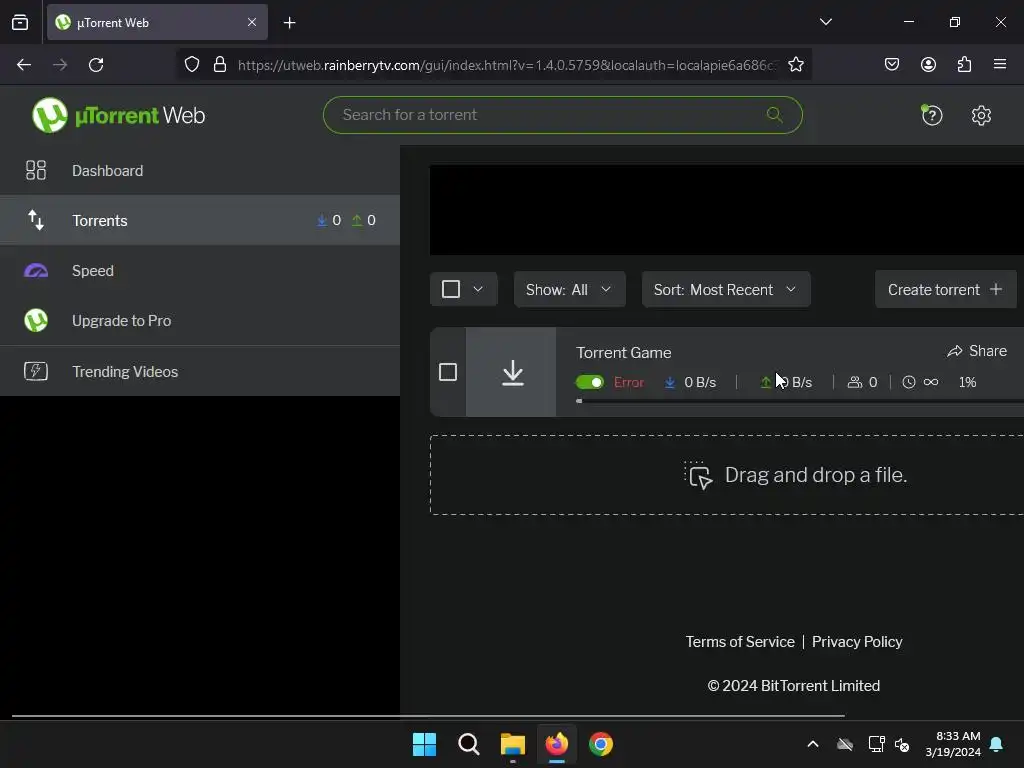This screenshot has width=1024, height=768.
Task: Click the site padlock icon
Action: (220, 65)
